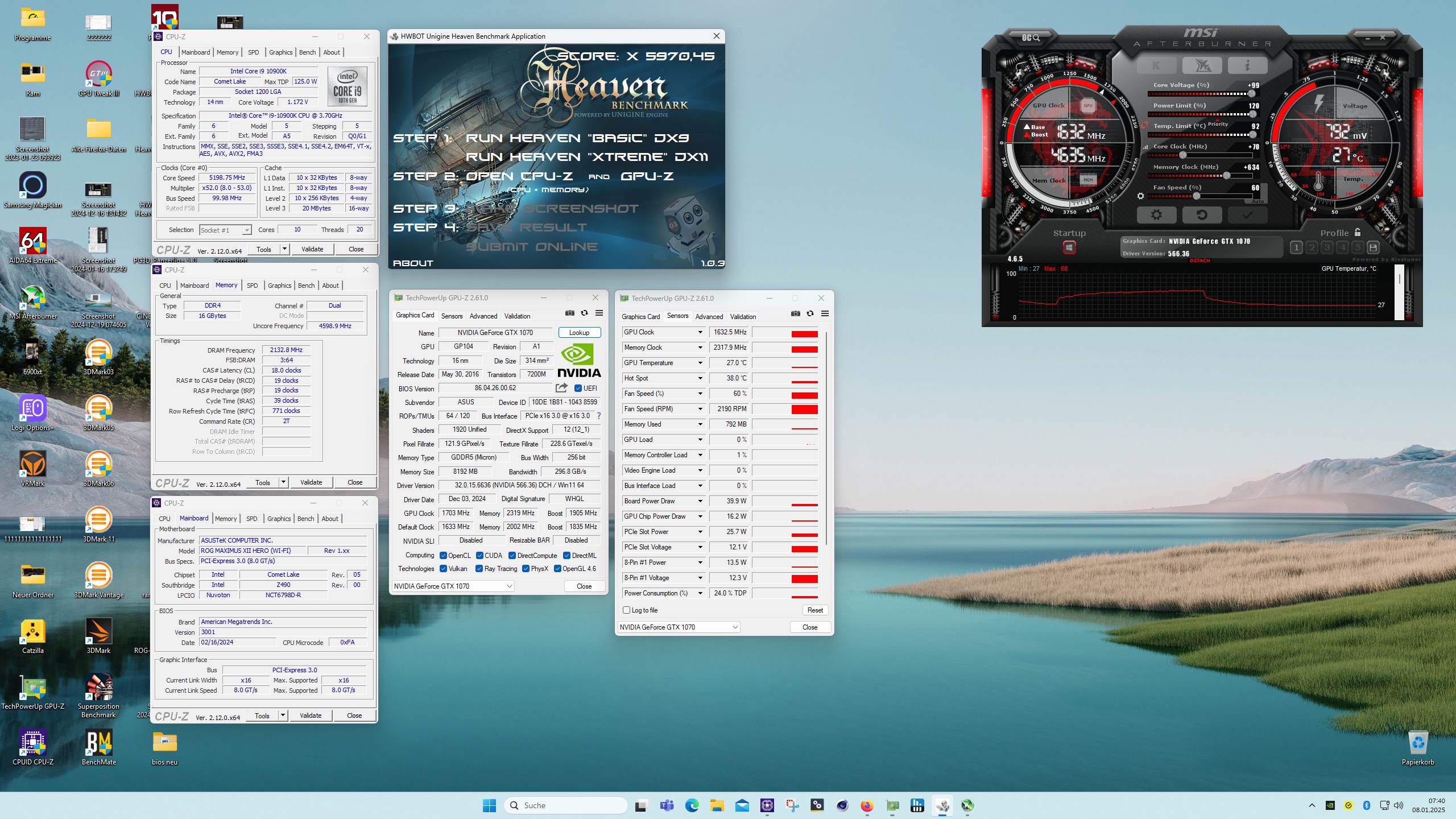Screen dimensions: 1456x819
Task: Select Afterburner profile slot 1
Action: point(1296,247)
